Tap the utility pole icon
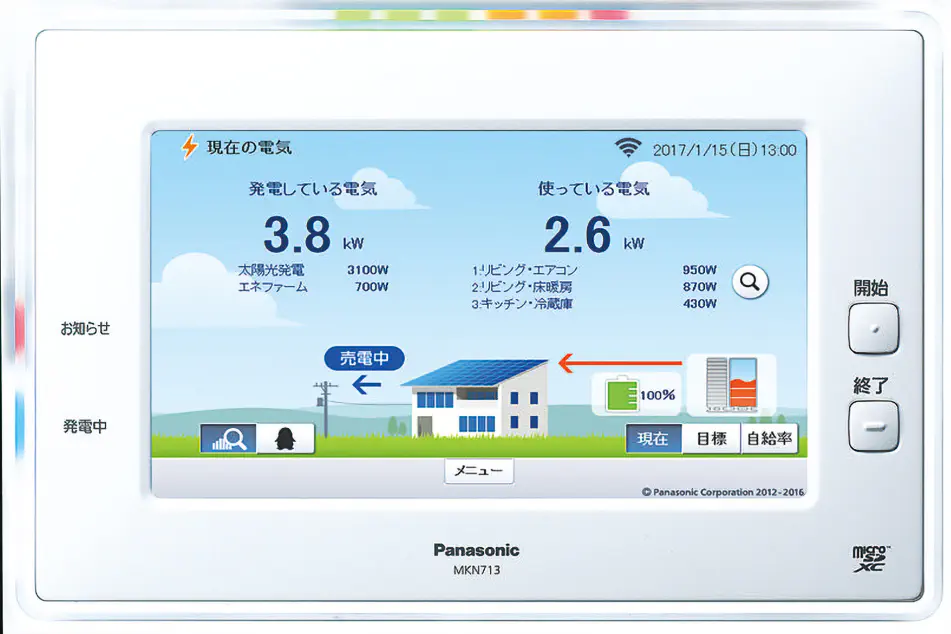 326,409
